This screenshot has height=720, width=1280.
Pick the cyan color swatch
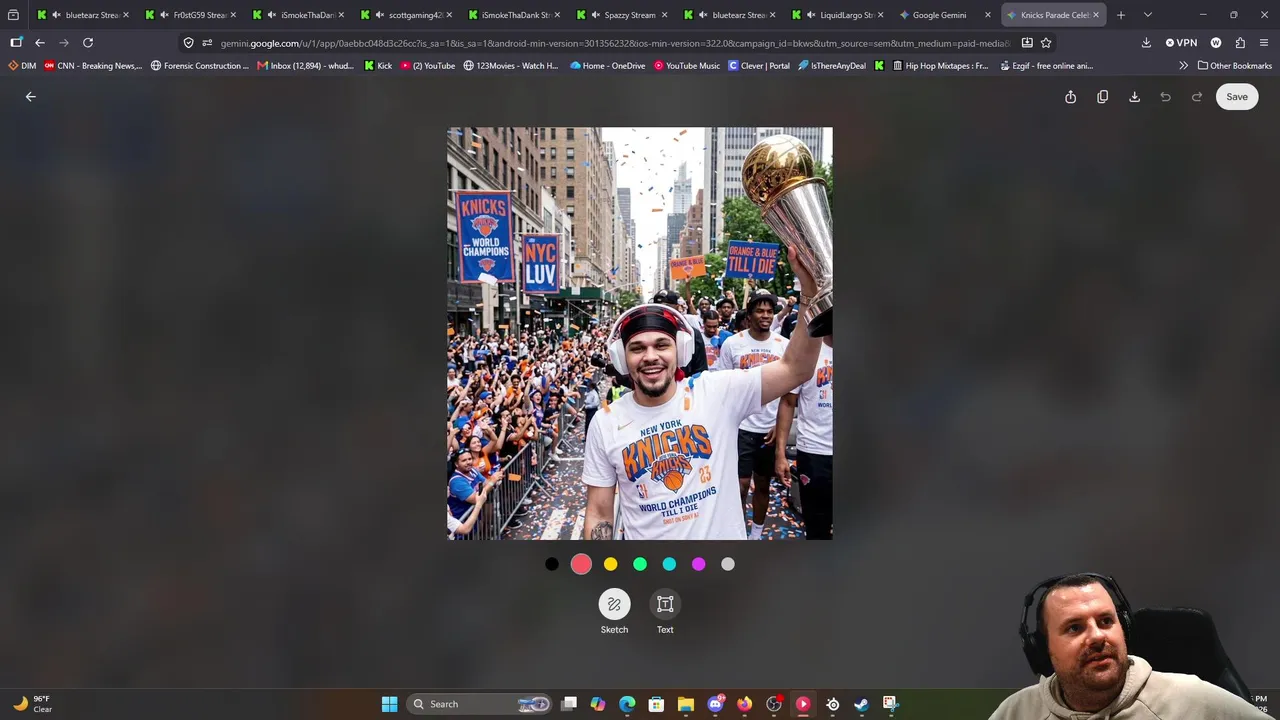(669, 564)
